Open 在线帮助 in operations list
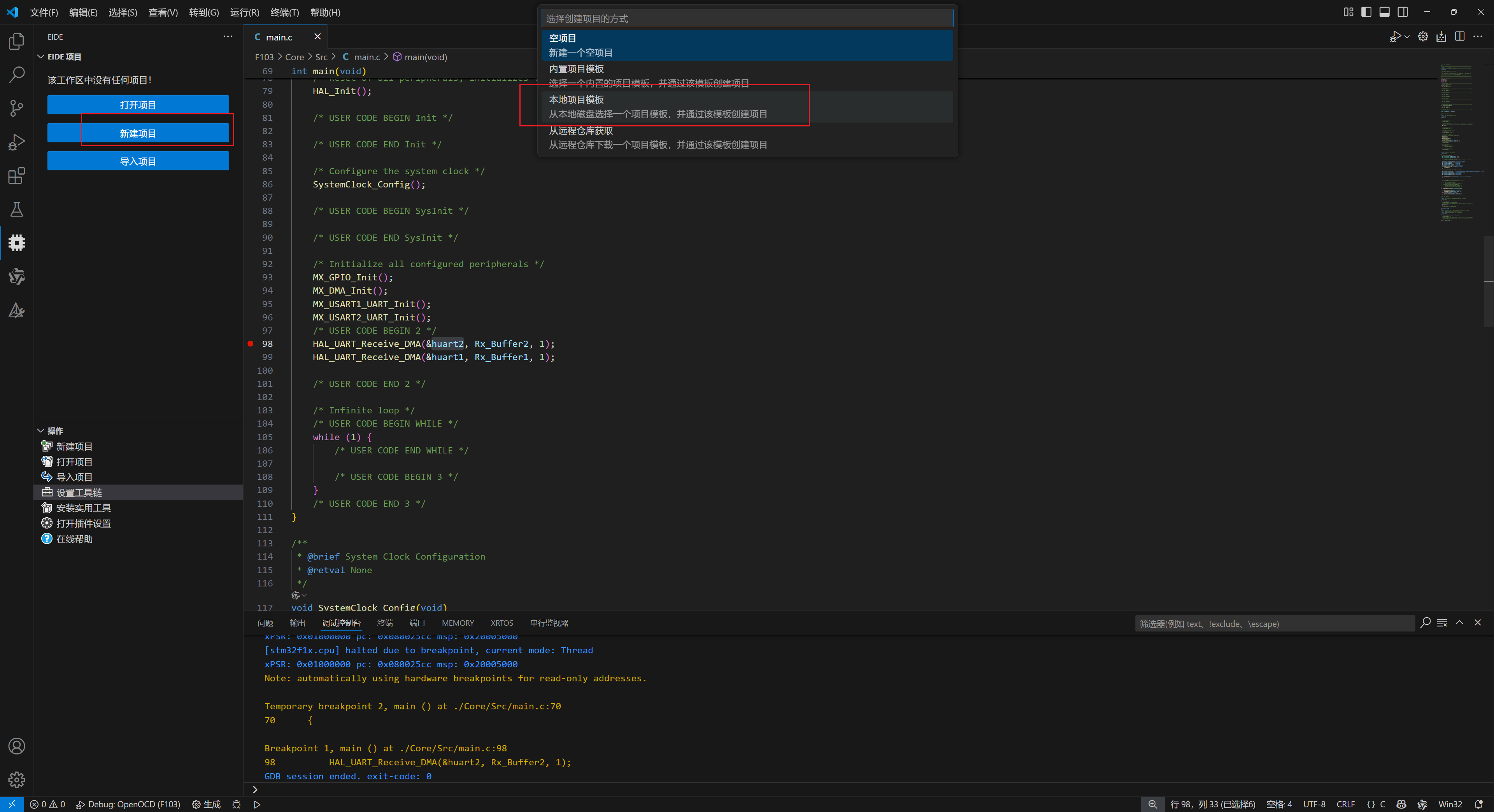Screen dimensions: 1494x812 coord(138,539)
